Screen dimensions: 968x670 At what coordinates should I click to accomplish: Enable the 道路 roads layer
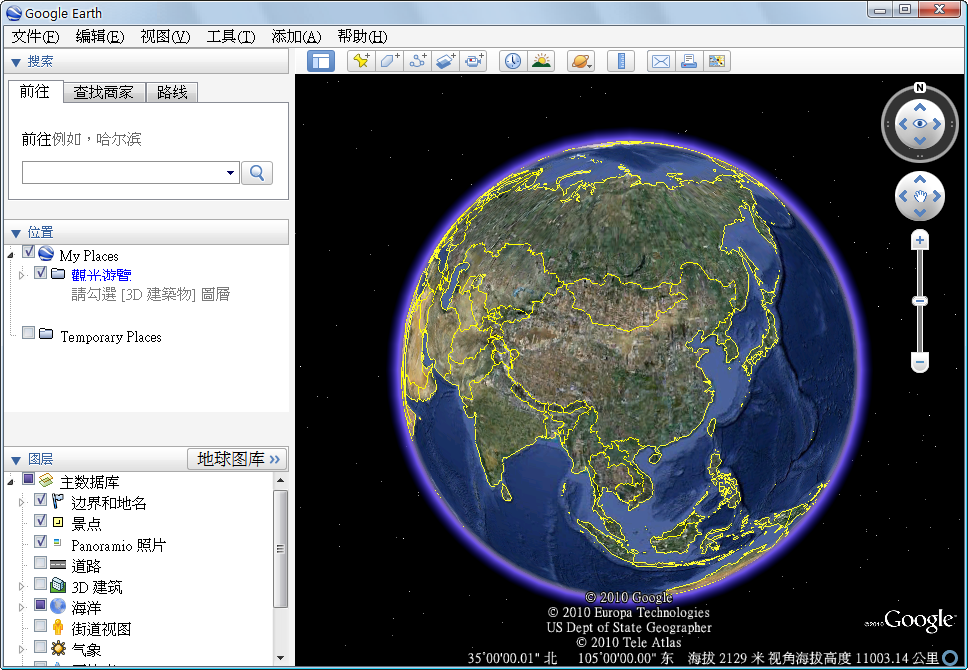[x=40, y=563]
